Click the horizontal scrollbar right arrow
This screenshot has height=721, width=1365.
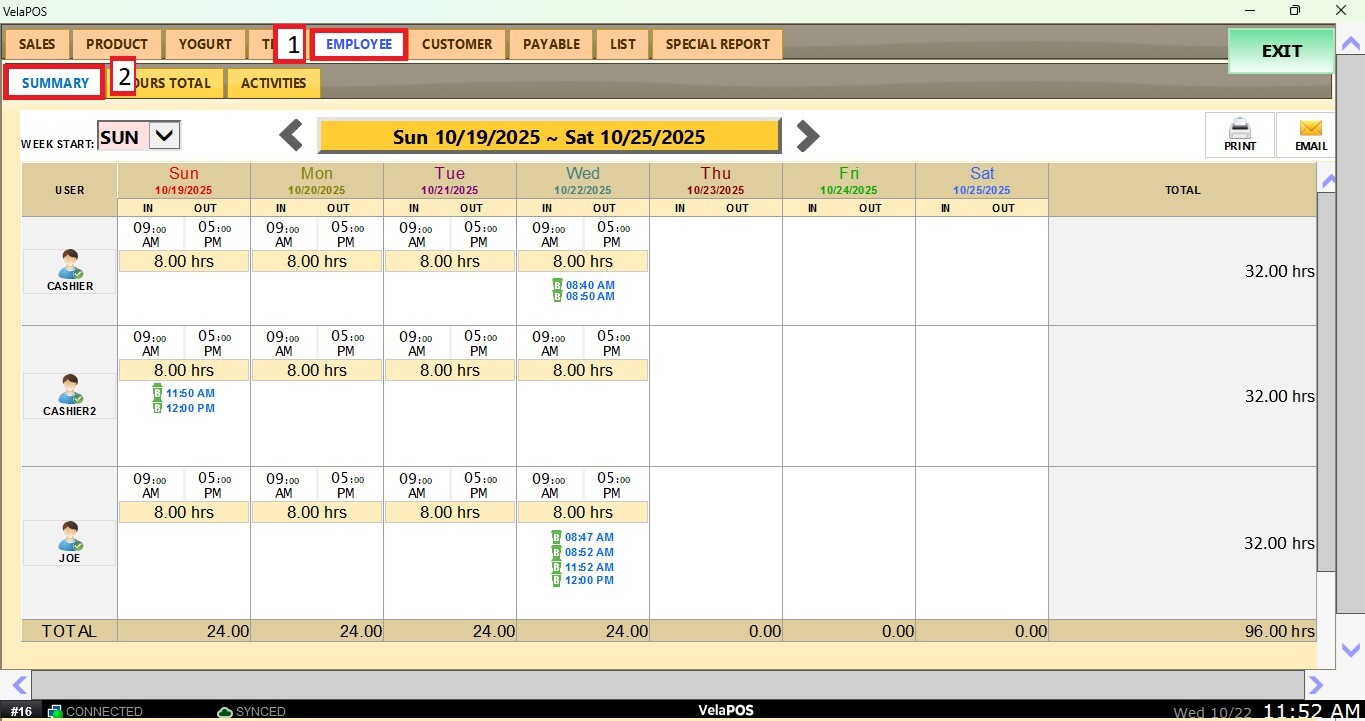pyautogui.click(x=1316, y=685)
